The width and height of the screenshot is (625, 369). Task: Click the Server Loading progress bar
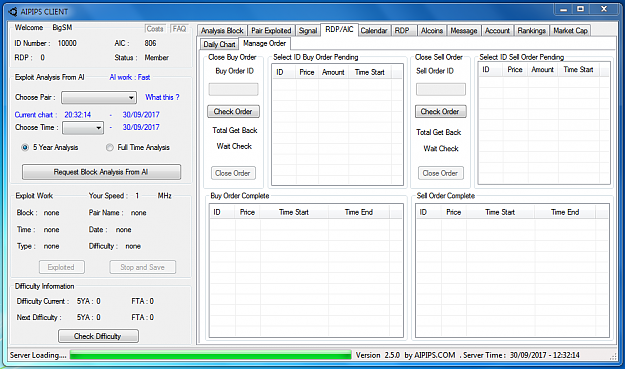(210, 355)
